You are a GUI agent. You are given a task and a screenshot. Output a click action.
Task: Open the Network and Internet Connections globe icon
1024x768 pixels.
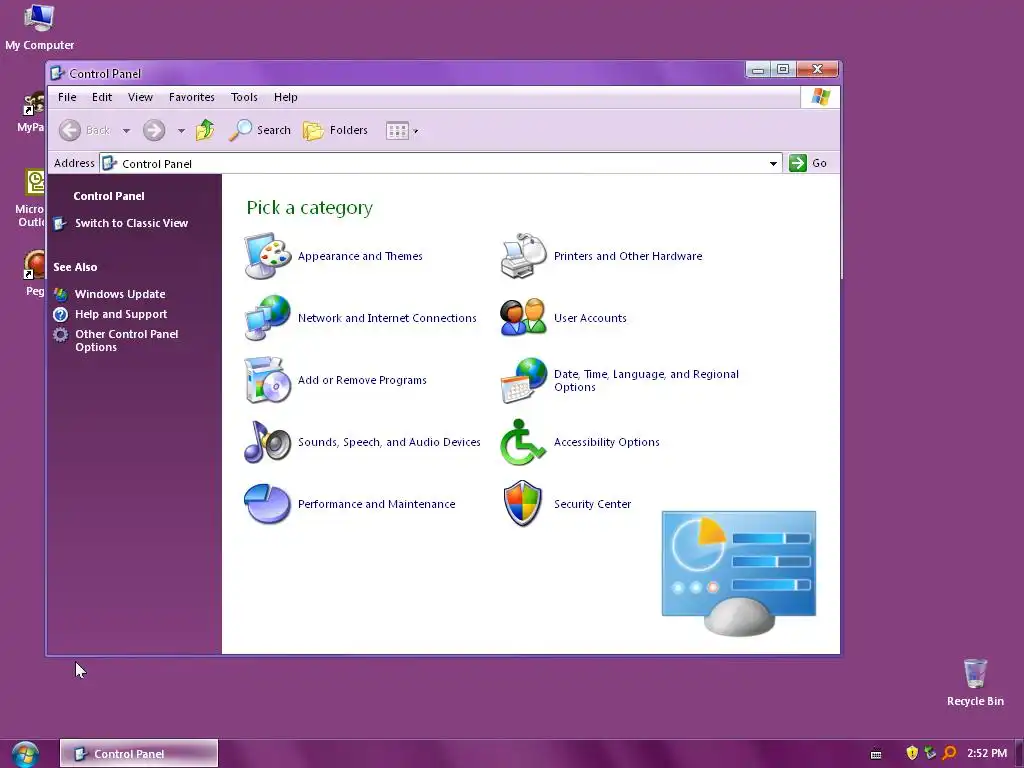point(268,318)
